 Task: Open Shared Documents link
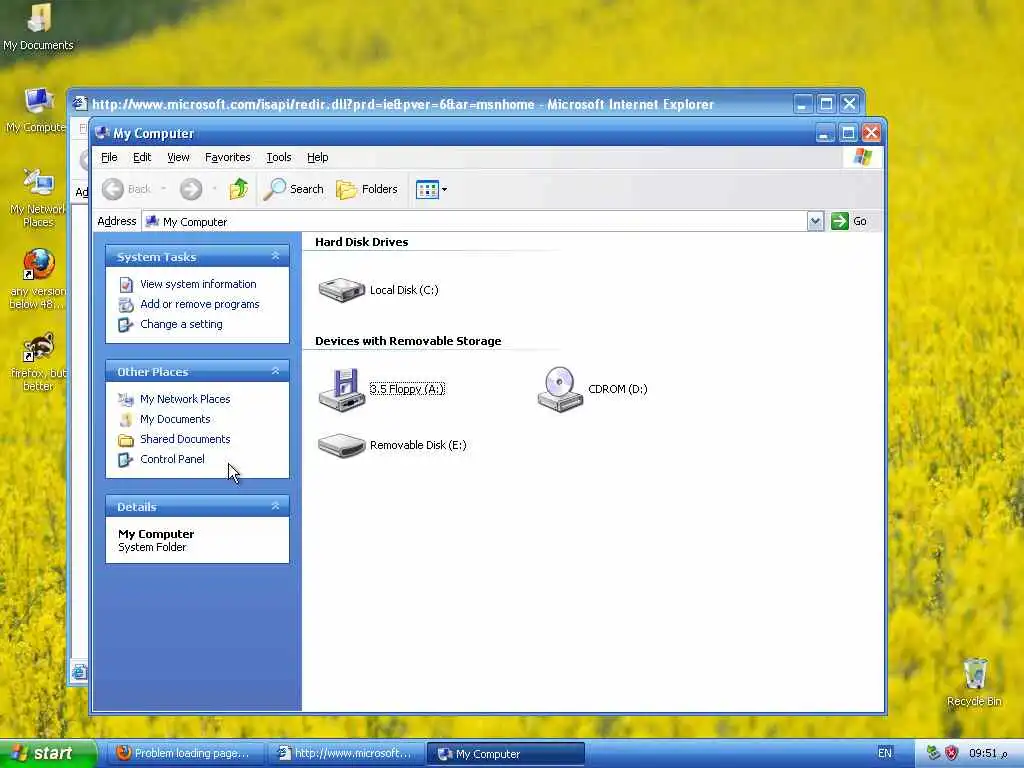(185, 440)
